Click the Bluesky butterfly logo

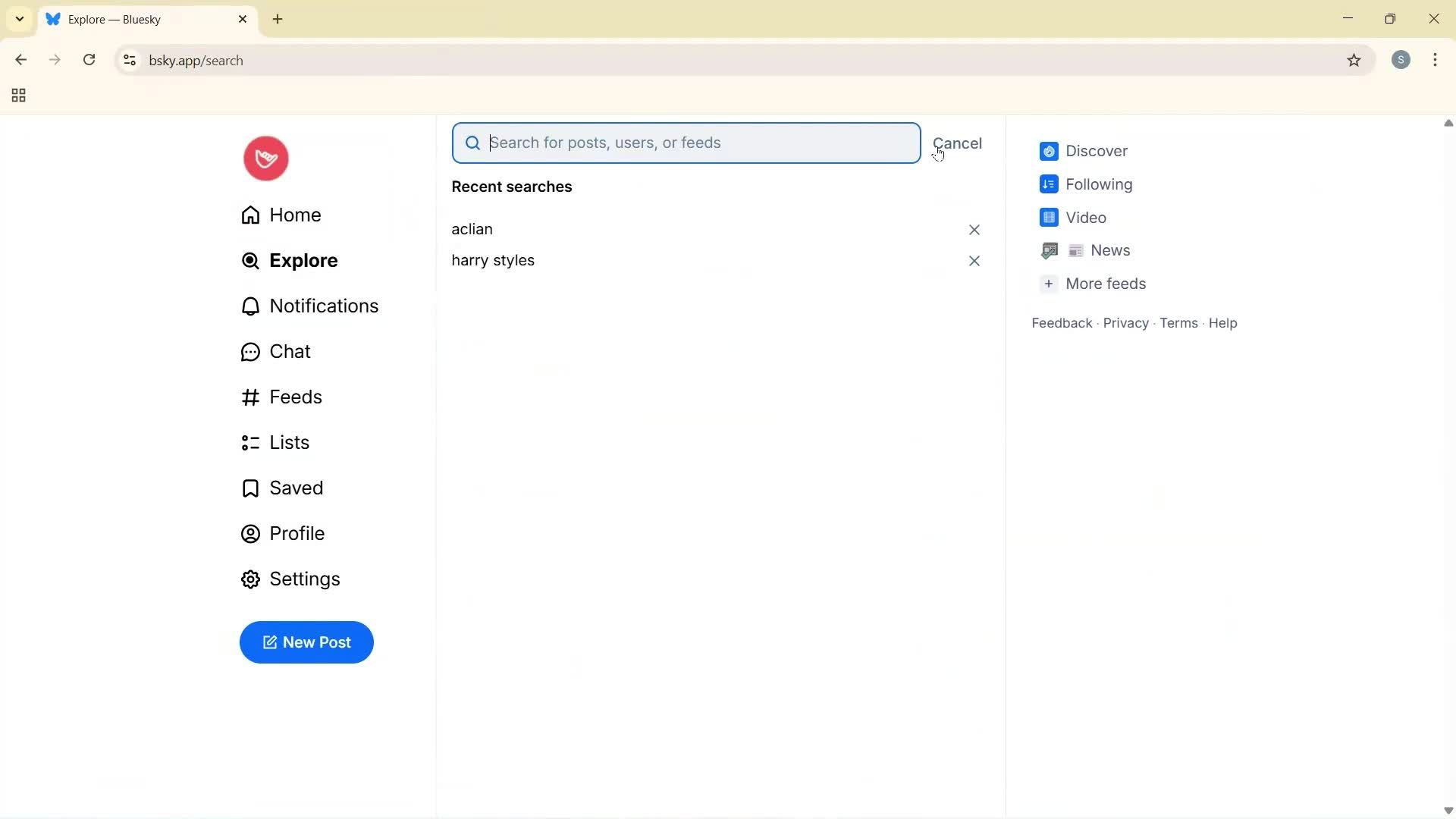coord(265,158)
